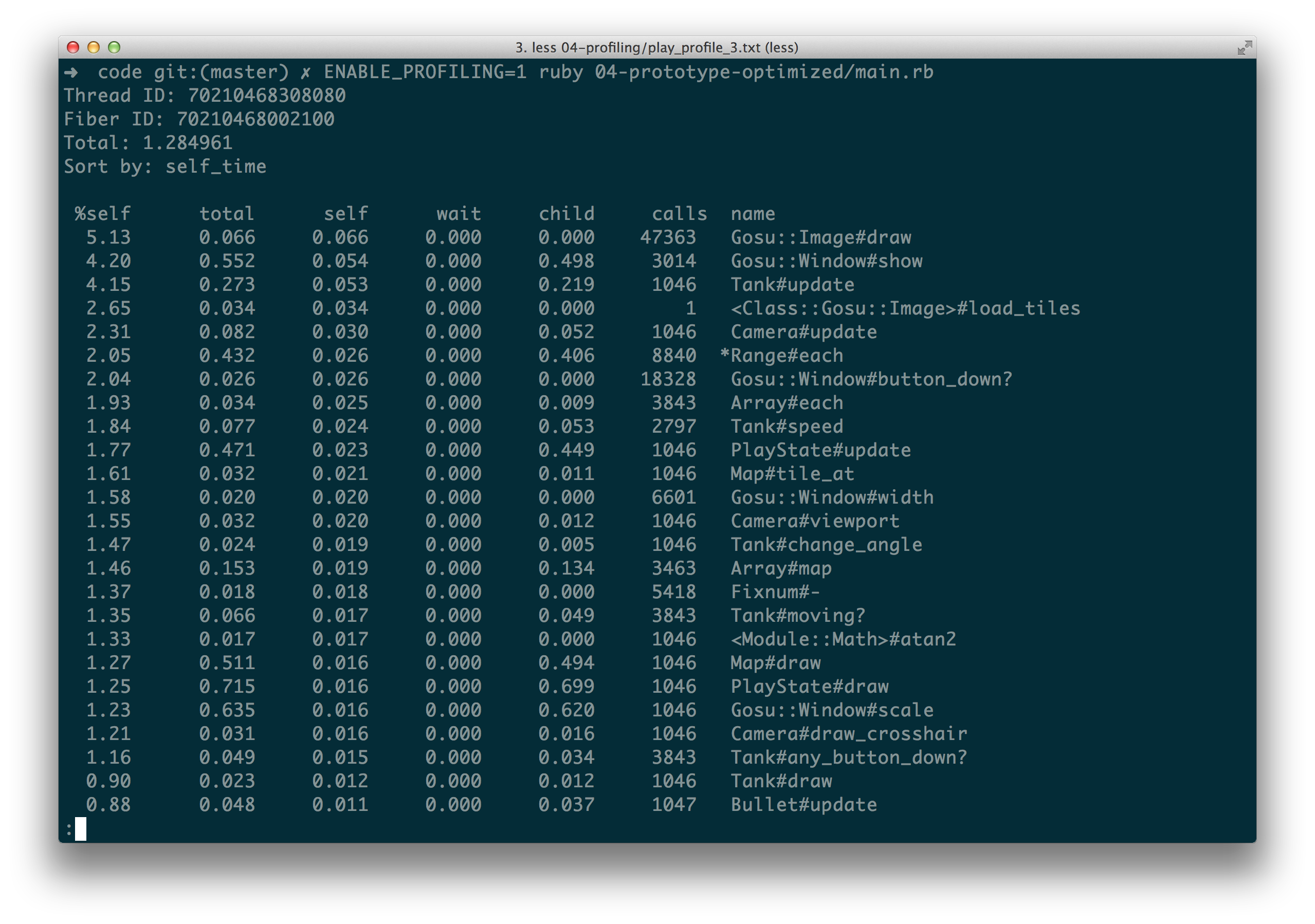
Task: Select the 'Total: 1.284961' text line
Action: tap(148, 142)
